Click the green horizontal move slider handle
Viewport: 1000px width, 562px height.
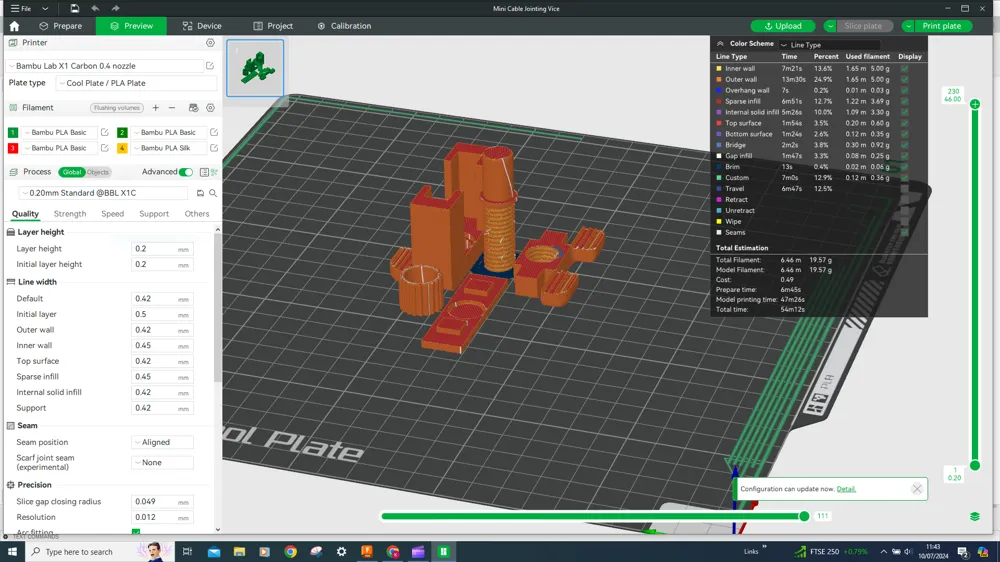click(x=804, y=516)
